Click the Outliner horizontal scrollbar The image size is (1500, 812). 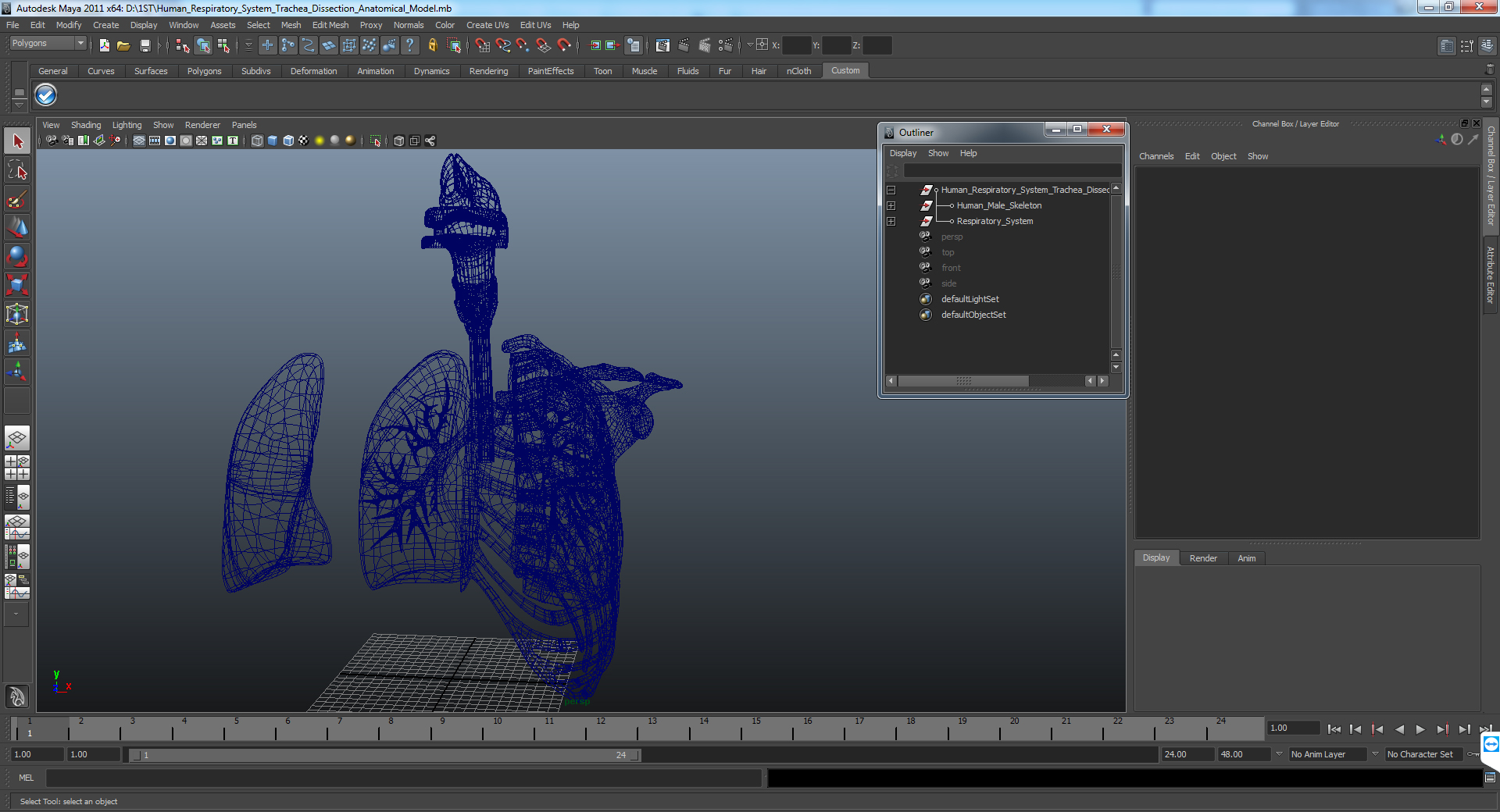coord(963,381)
